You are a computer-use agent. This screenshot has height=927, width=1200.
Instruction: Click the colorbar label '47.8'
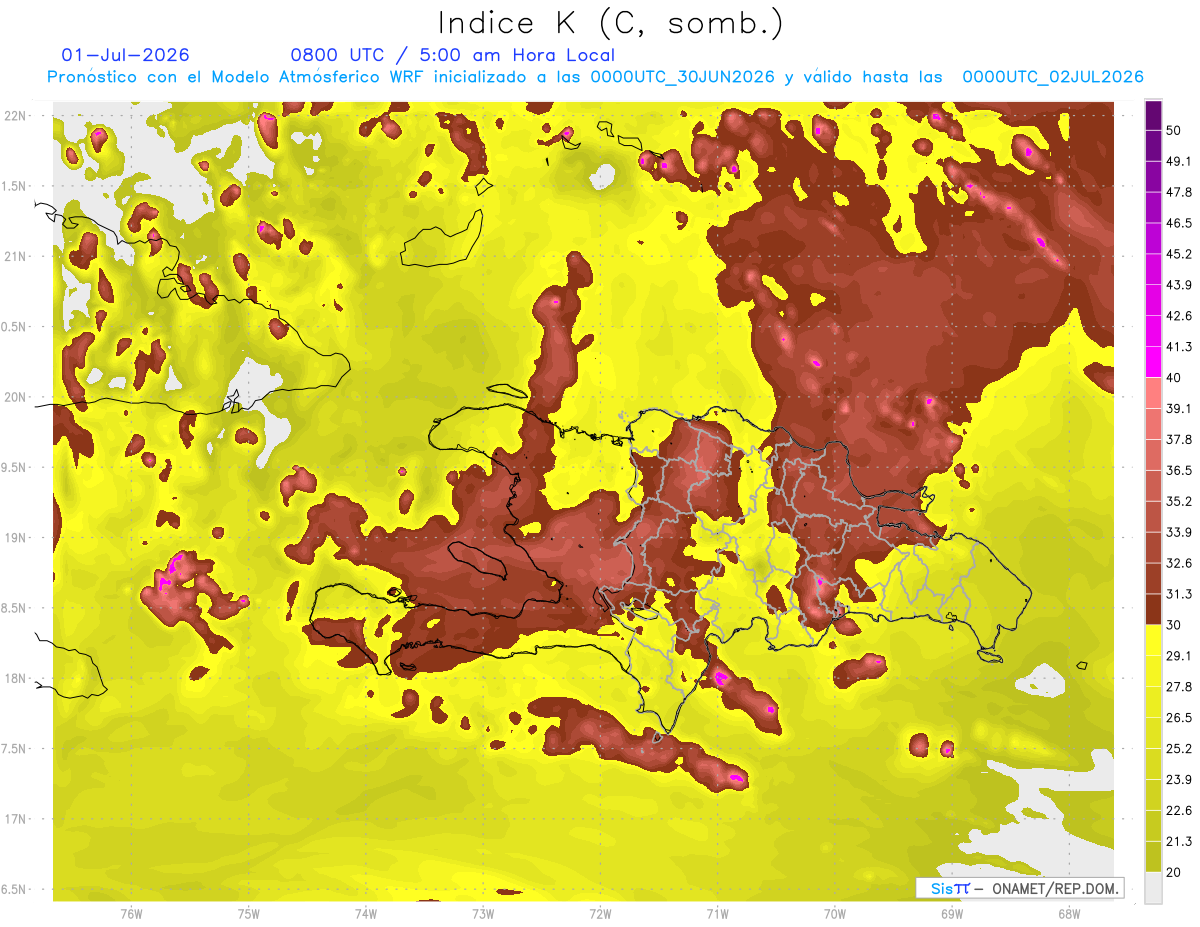(1179, 192)
